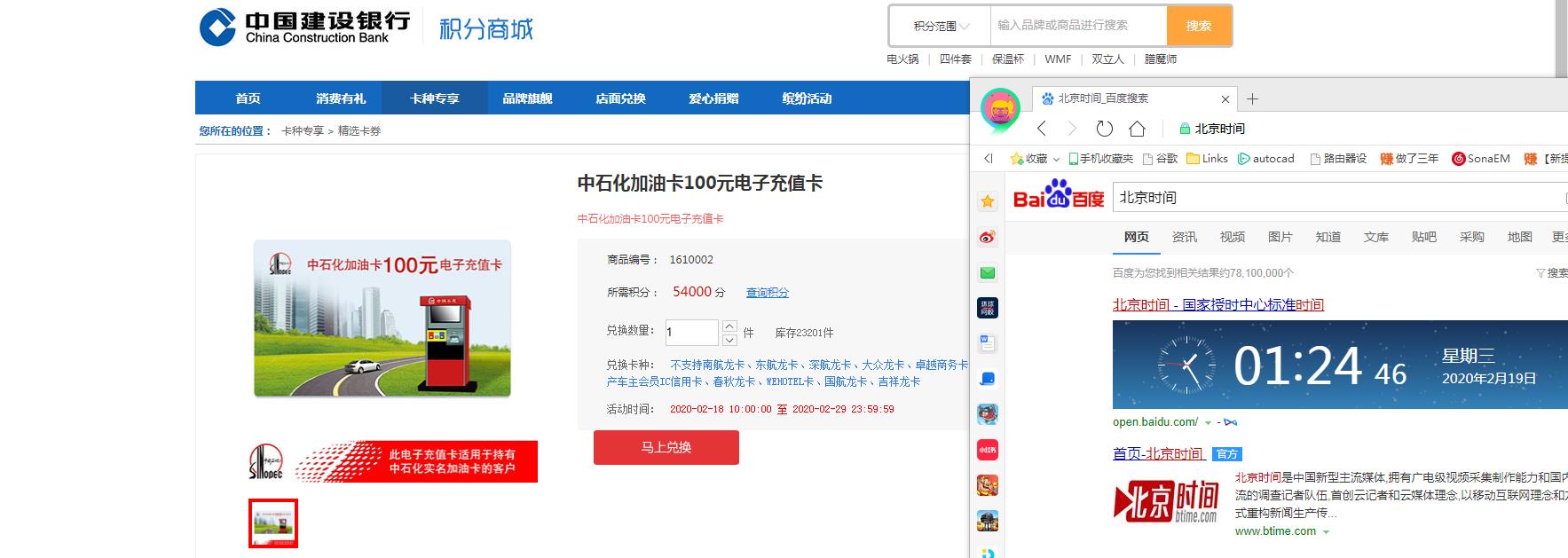Click the browser user avatar icon
Image resolution: width=1568 pixels, height=558 pixels.
click(1000, 110)
